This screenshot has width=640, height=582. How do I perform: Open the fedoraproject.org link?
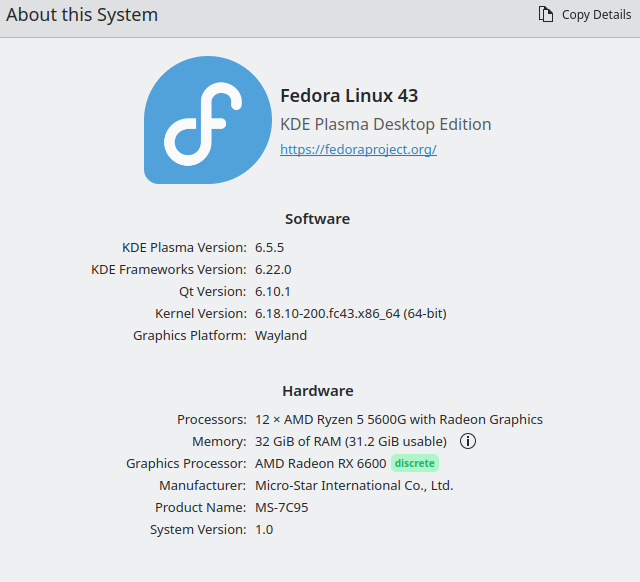click(x=358, y=149)
